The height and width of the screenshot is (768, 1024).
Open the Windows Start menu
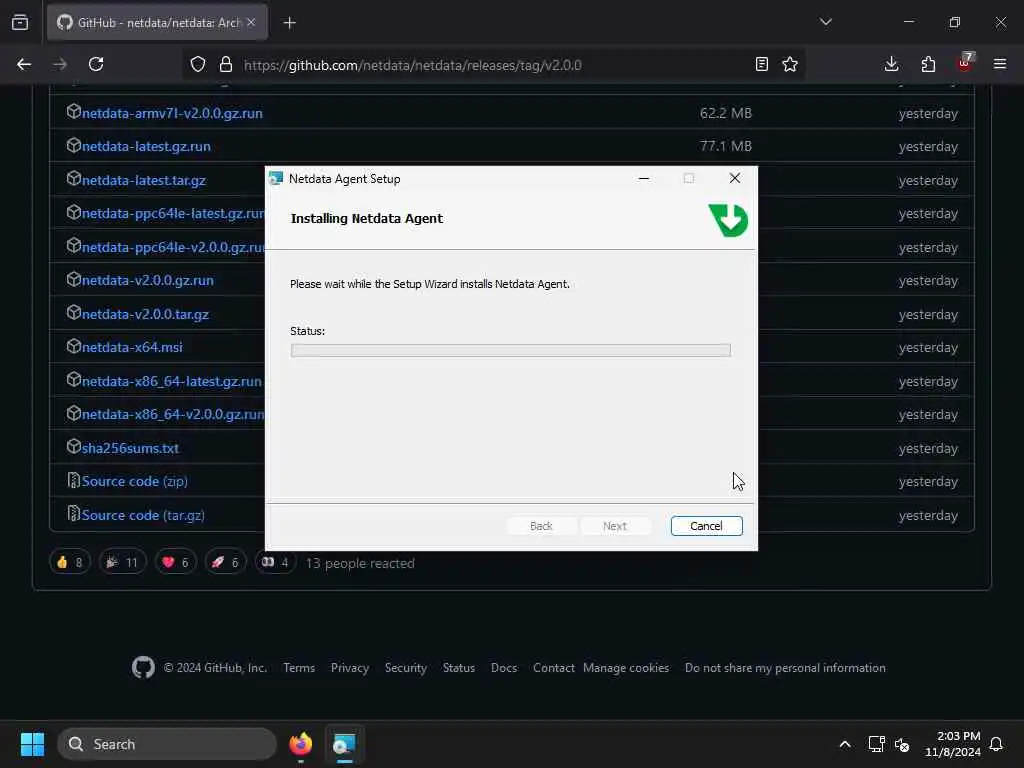(32, 744)
